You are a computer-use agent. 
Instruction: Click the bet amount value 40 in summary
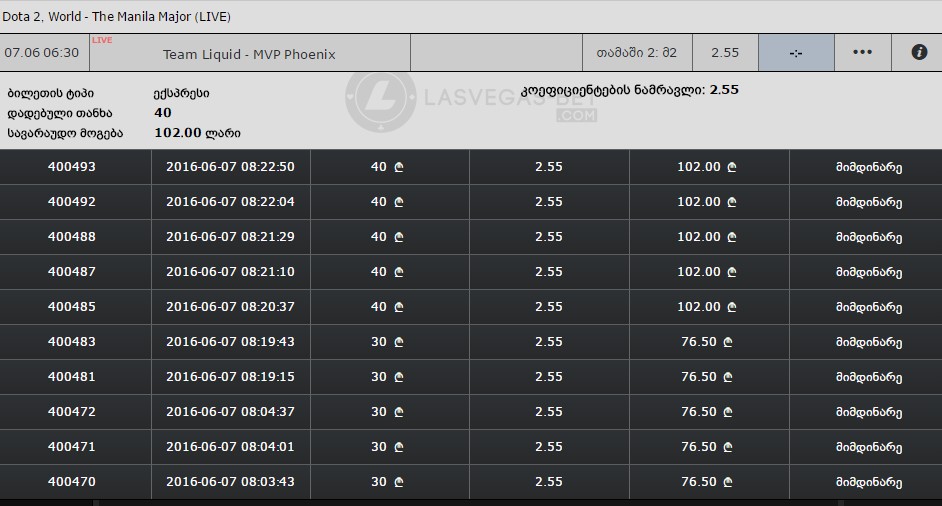(162, 112)
